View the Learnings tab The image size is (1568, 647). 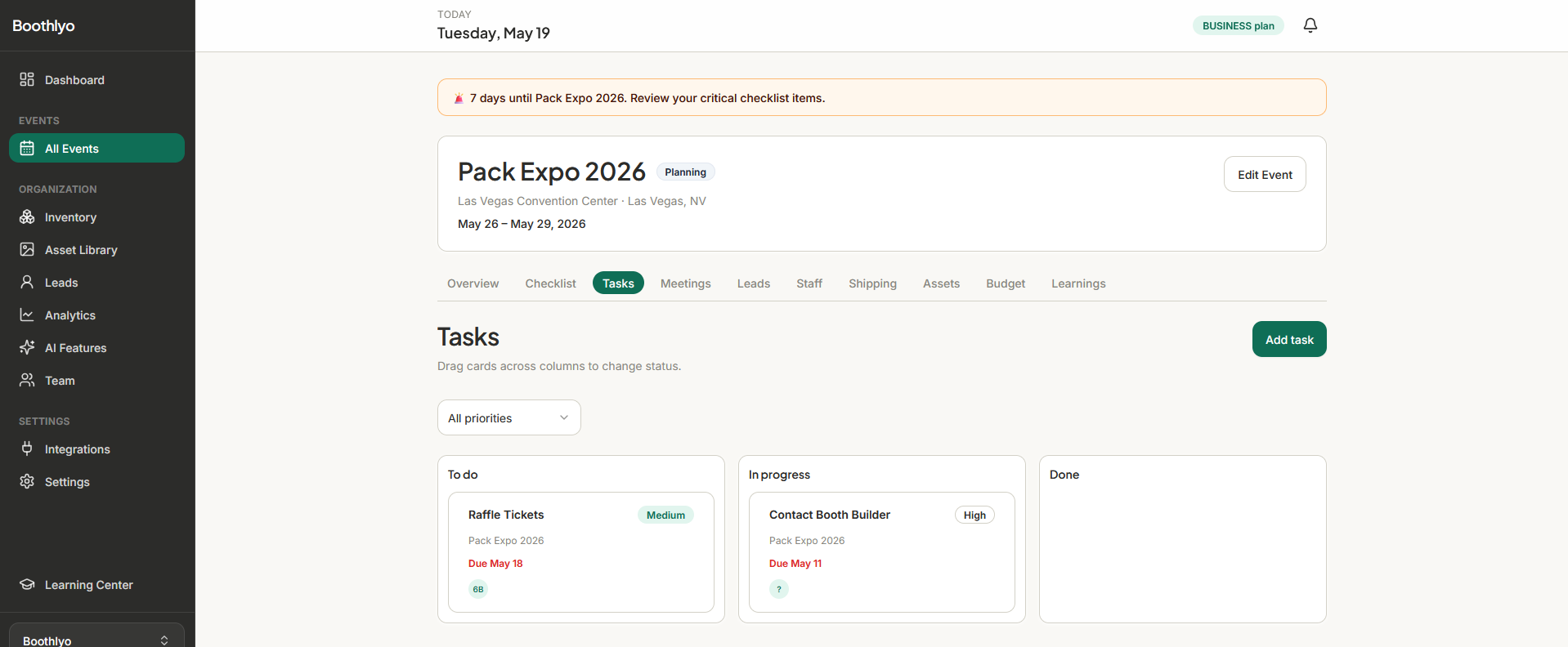click(1078, 283)
